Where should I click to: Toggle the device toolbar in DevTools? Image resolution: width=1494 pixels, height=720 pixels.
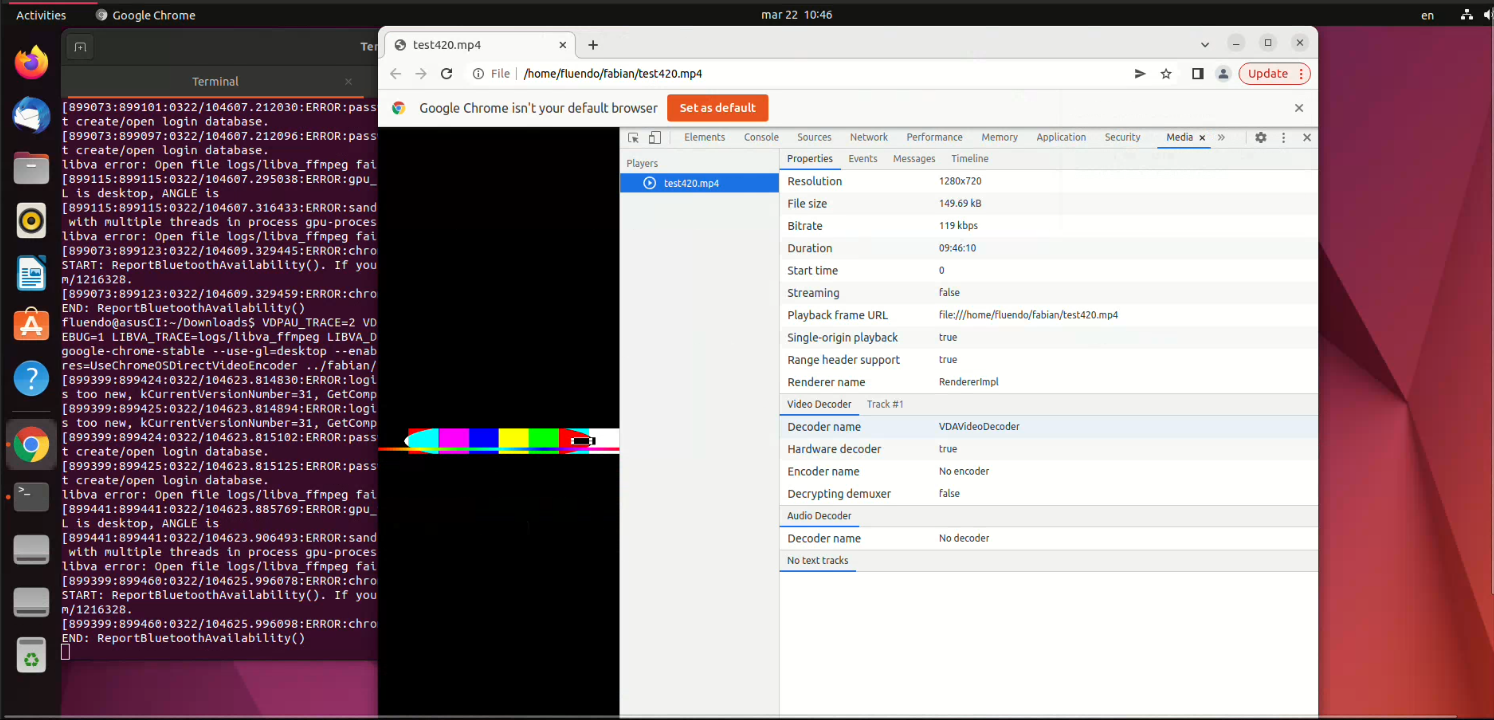point(655,138)
